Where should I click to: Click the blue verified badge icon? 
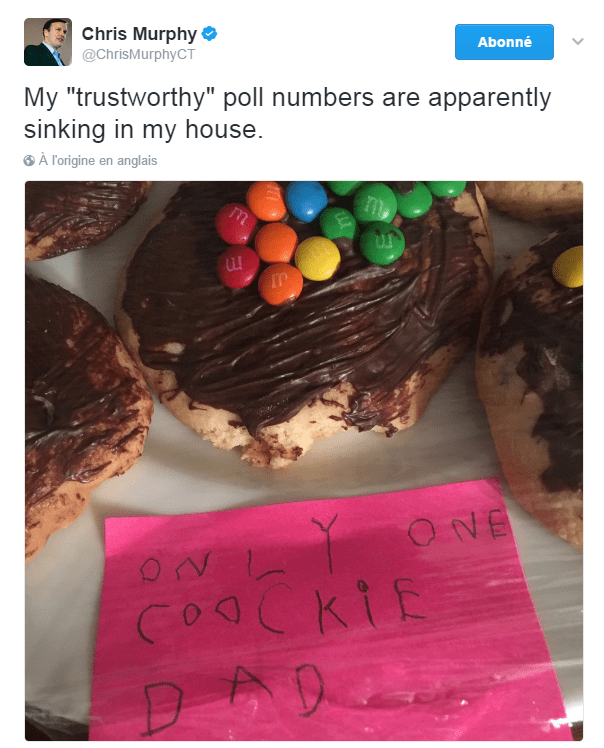click(x=209, y=34)
